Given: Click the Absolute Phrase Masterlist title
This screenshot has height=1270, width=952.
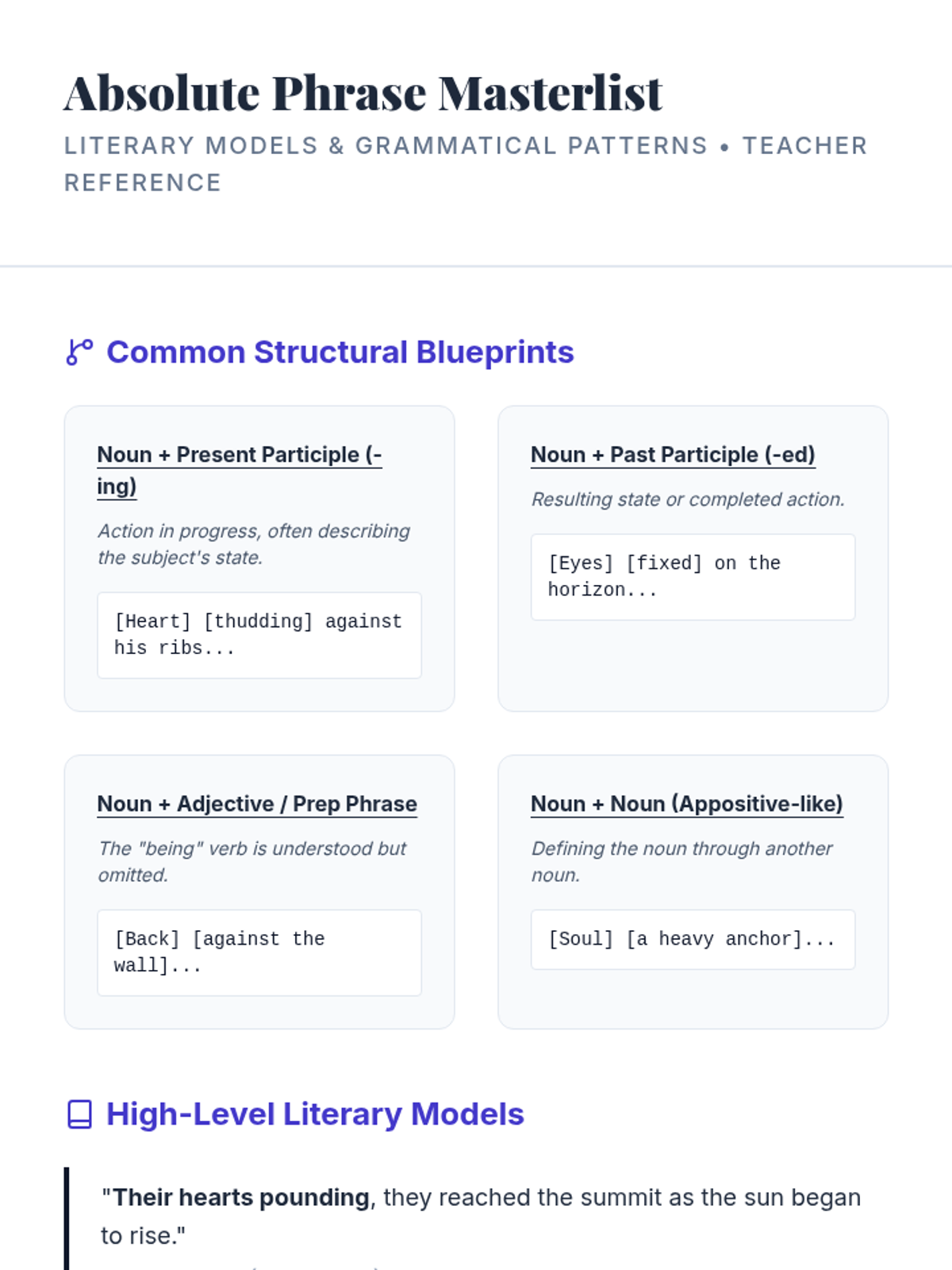Looking at the screenshot, I should 363,93.
